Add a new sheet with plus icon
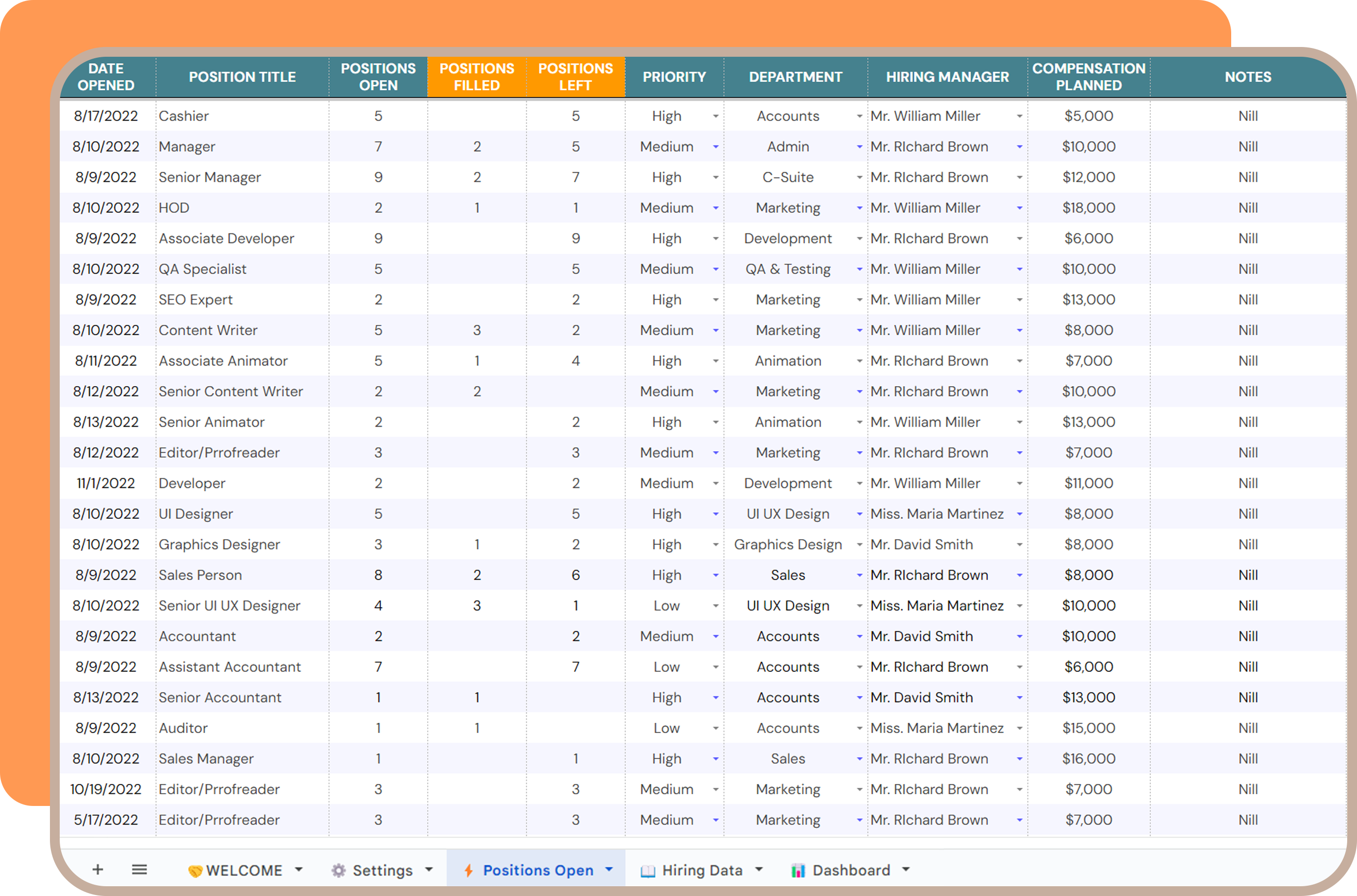 point(98,869)
